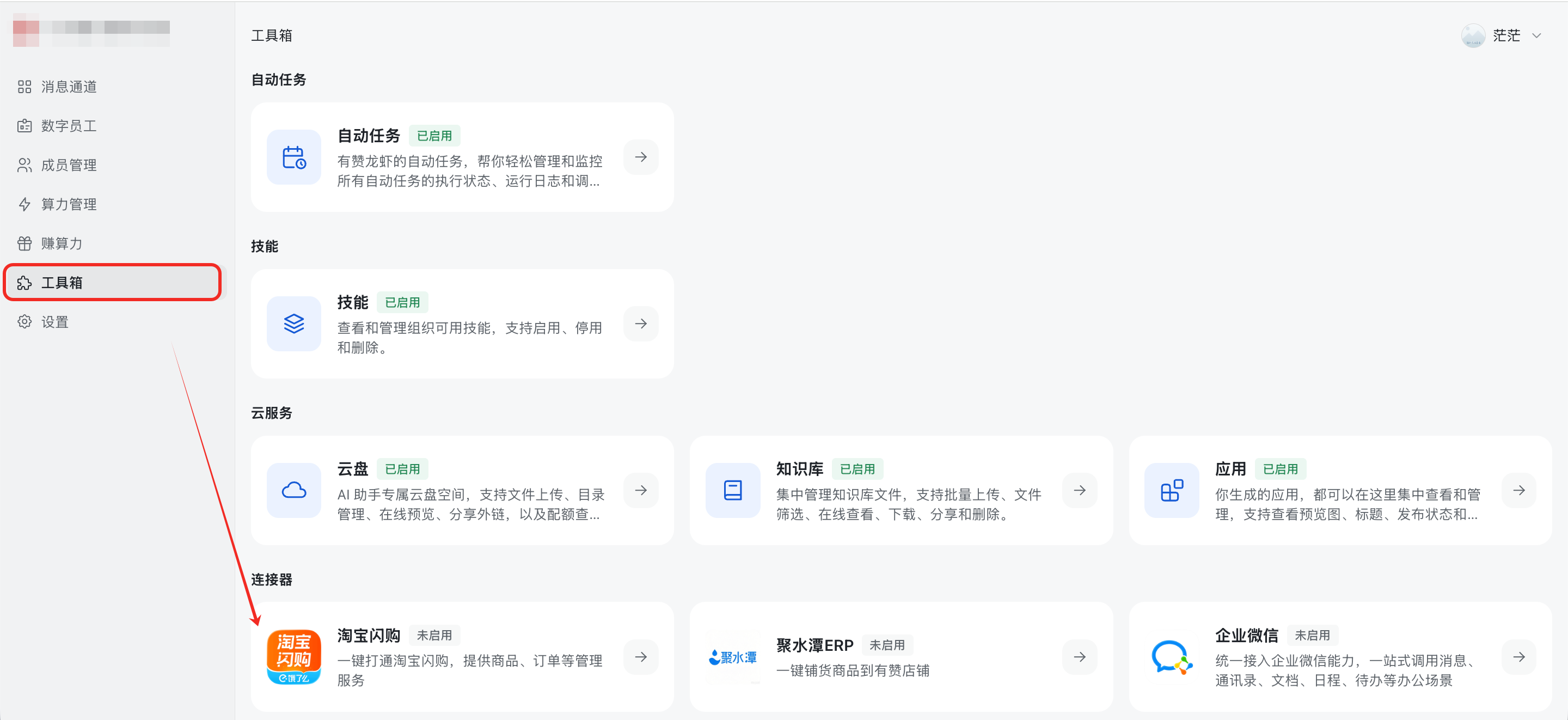Select the 工具箱 menu item label

pyautogui.click(x=62, y=283)
